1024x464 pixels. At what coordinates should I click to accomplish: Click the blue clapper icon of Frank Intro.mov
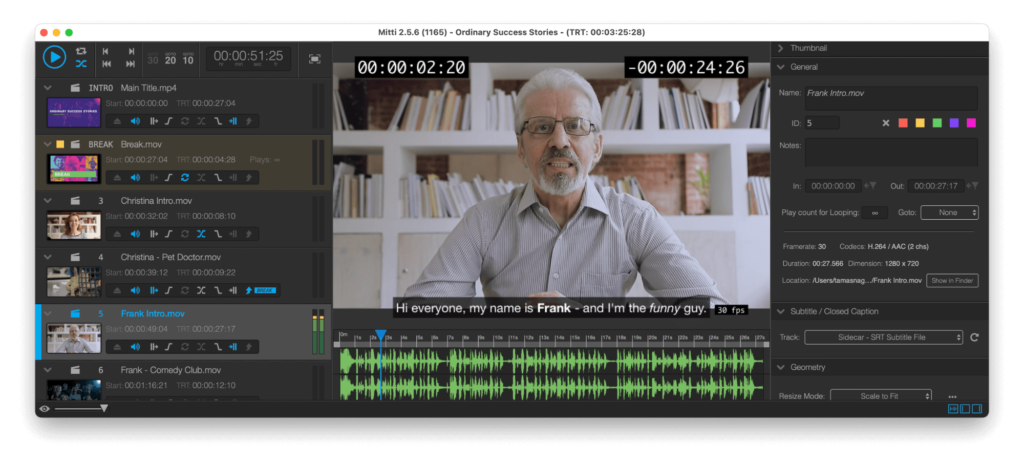pyautogui.click(x=75, y=314)
